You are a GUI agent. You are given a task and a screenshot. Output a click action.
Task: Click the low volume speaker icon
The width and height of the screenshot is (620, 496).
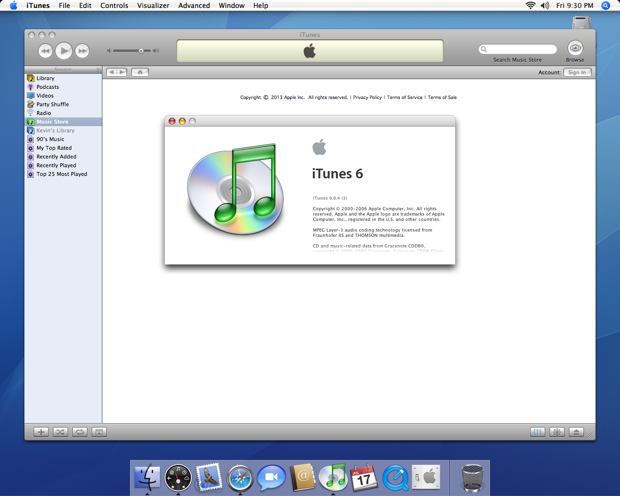point(109,51)
